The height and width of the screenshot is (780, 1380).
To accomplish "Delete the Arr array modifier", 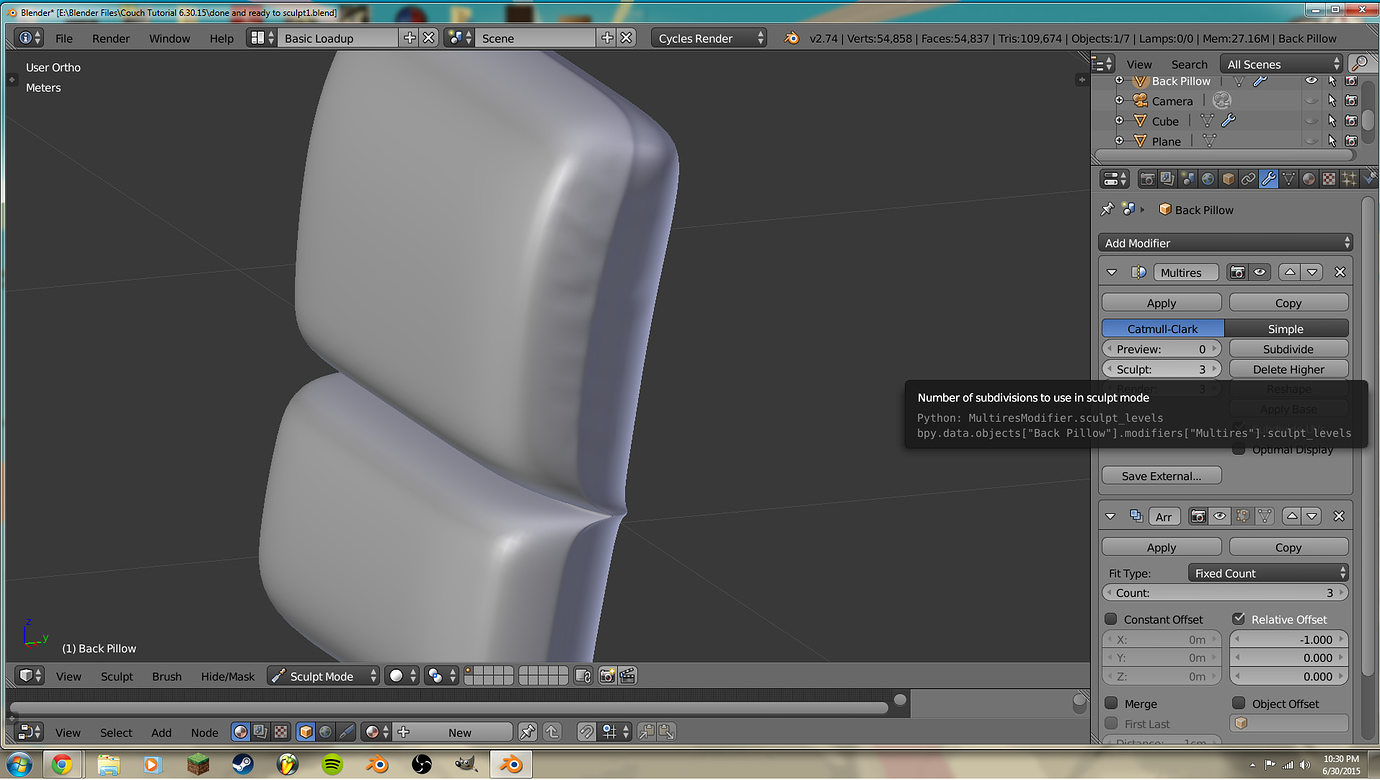I will 1340,516.
